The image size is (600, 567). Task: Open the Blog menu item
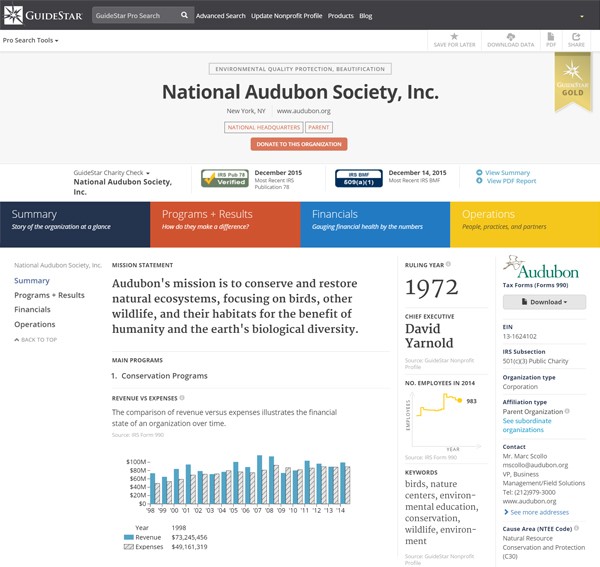pyautogui.click(x=365, y=16)
